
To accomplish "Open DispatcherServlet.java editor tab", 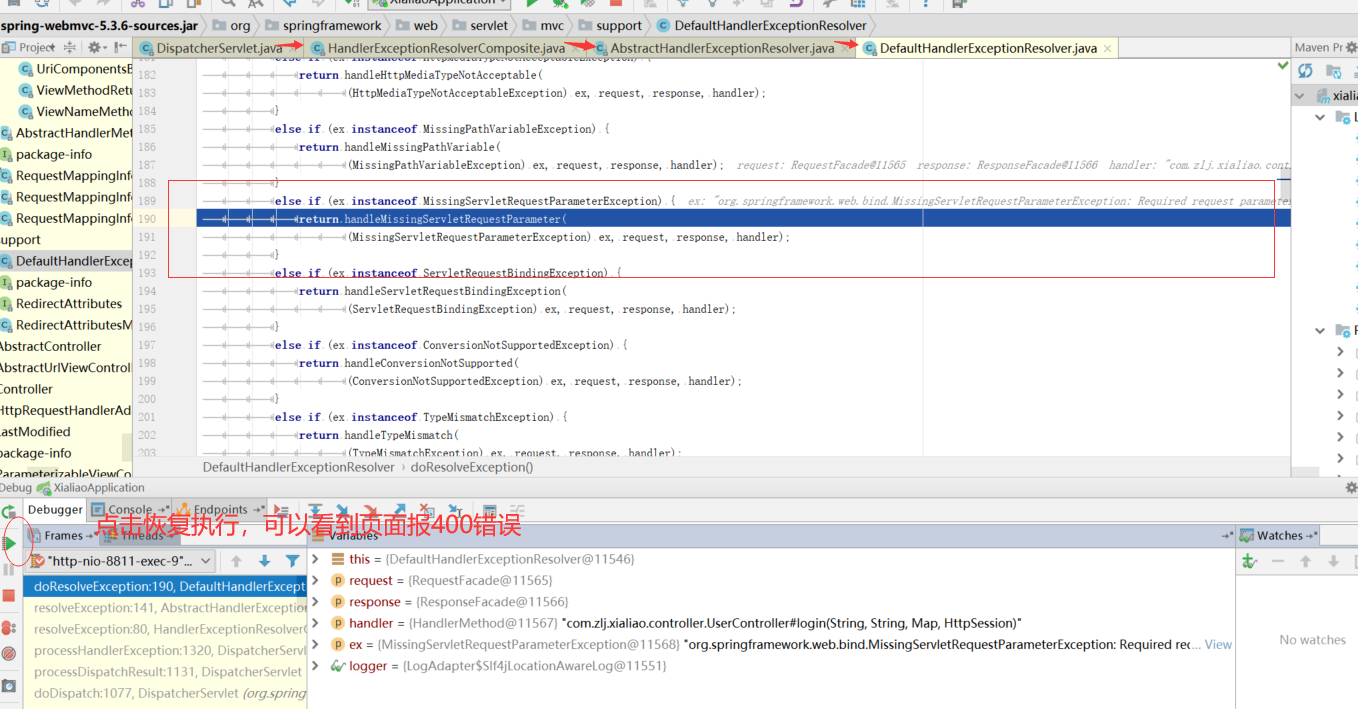I will (x=219, y=48).
